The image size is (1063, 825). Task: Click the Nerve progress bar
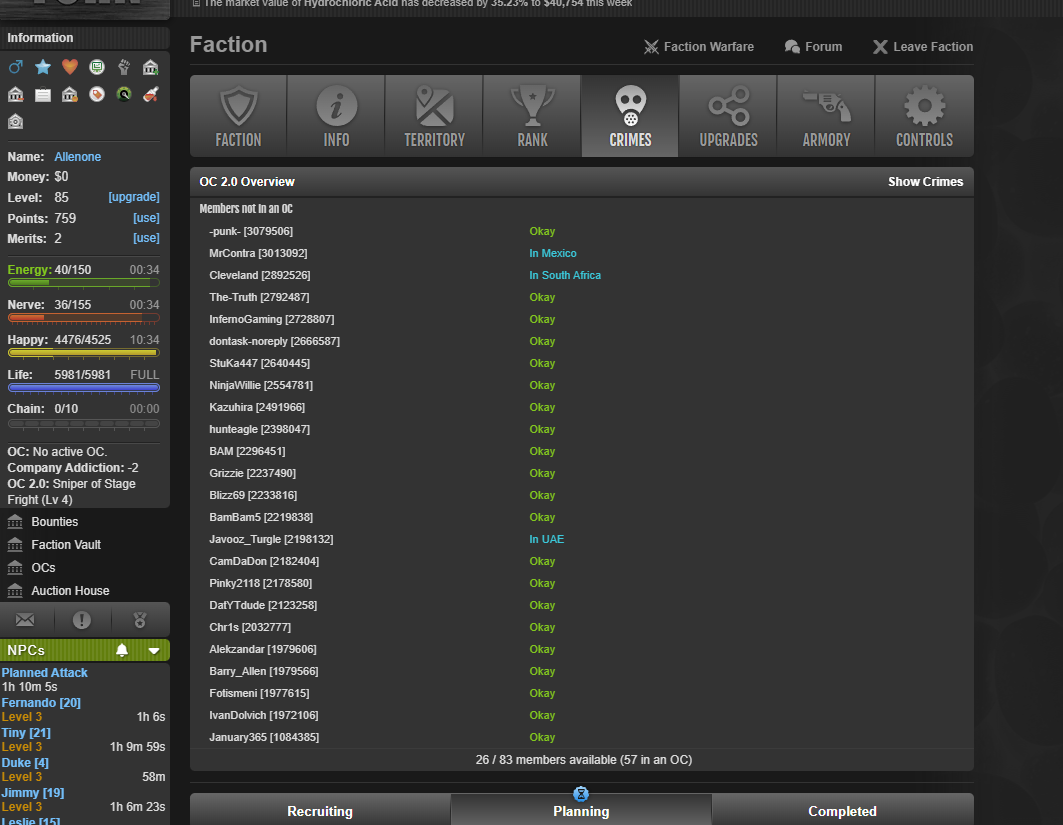point(83,317)
